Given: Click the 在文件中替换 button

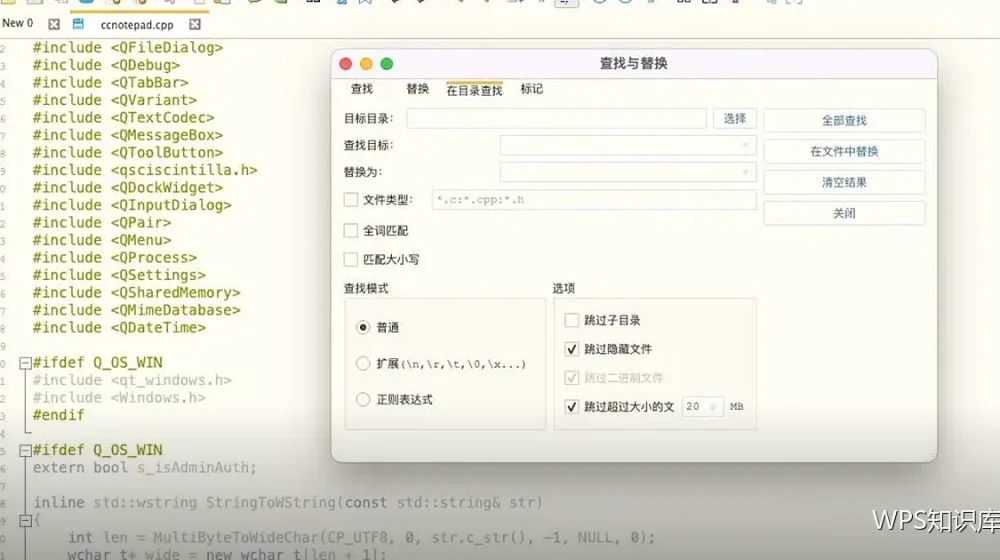Looking at the screenshot, I should click(844, 151).
